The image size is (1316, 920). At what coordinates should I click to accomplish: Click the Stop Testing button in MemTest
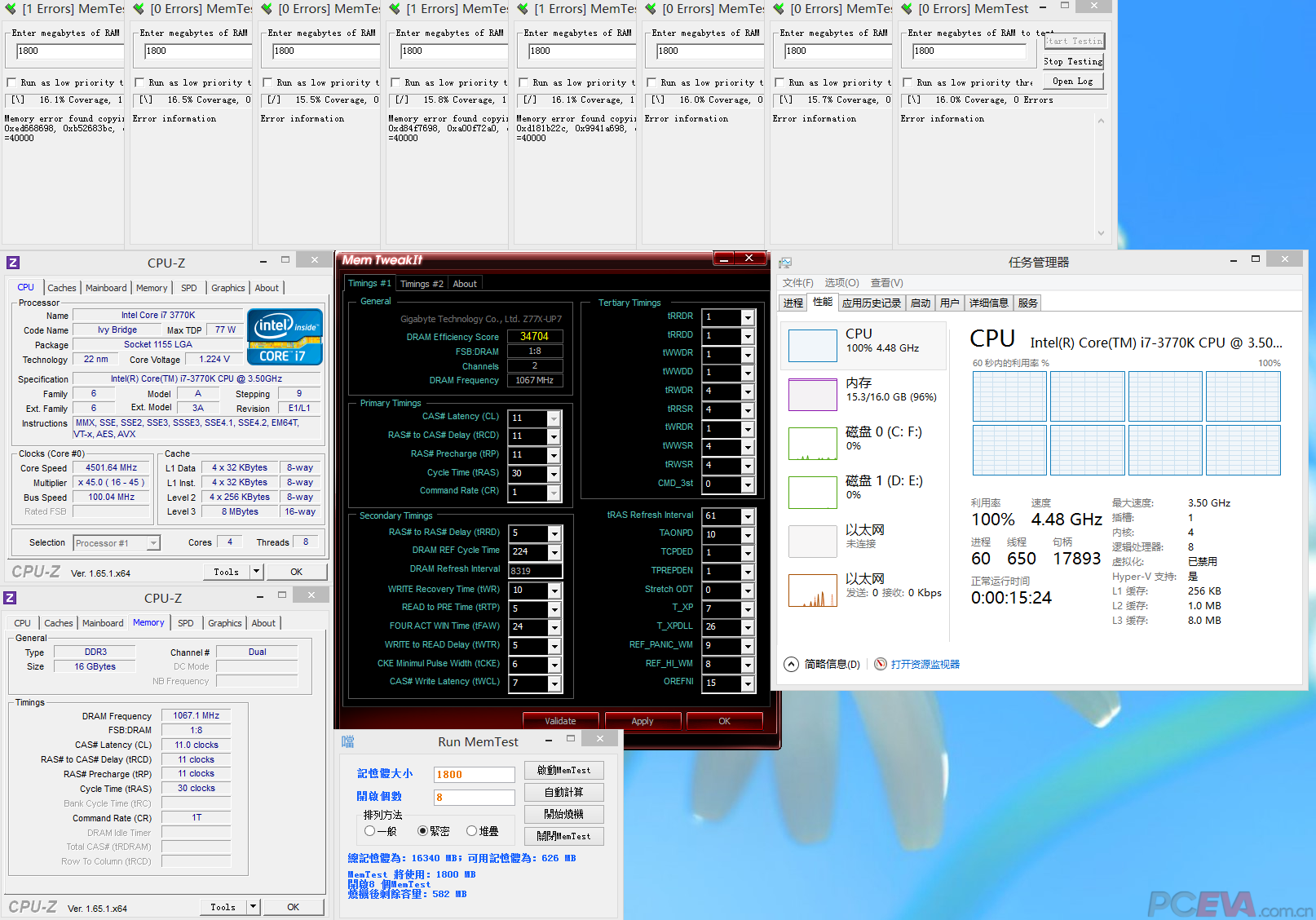(1073, 61)
